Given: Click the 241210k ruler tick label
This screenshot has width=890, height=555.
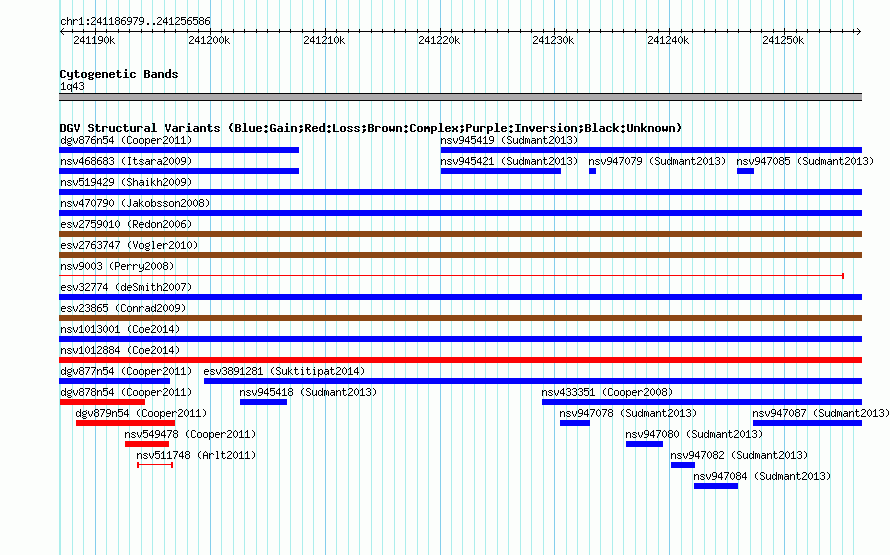Looking at the screenshot, I should tap(324, 40).
